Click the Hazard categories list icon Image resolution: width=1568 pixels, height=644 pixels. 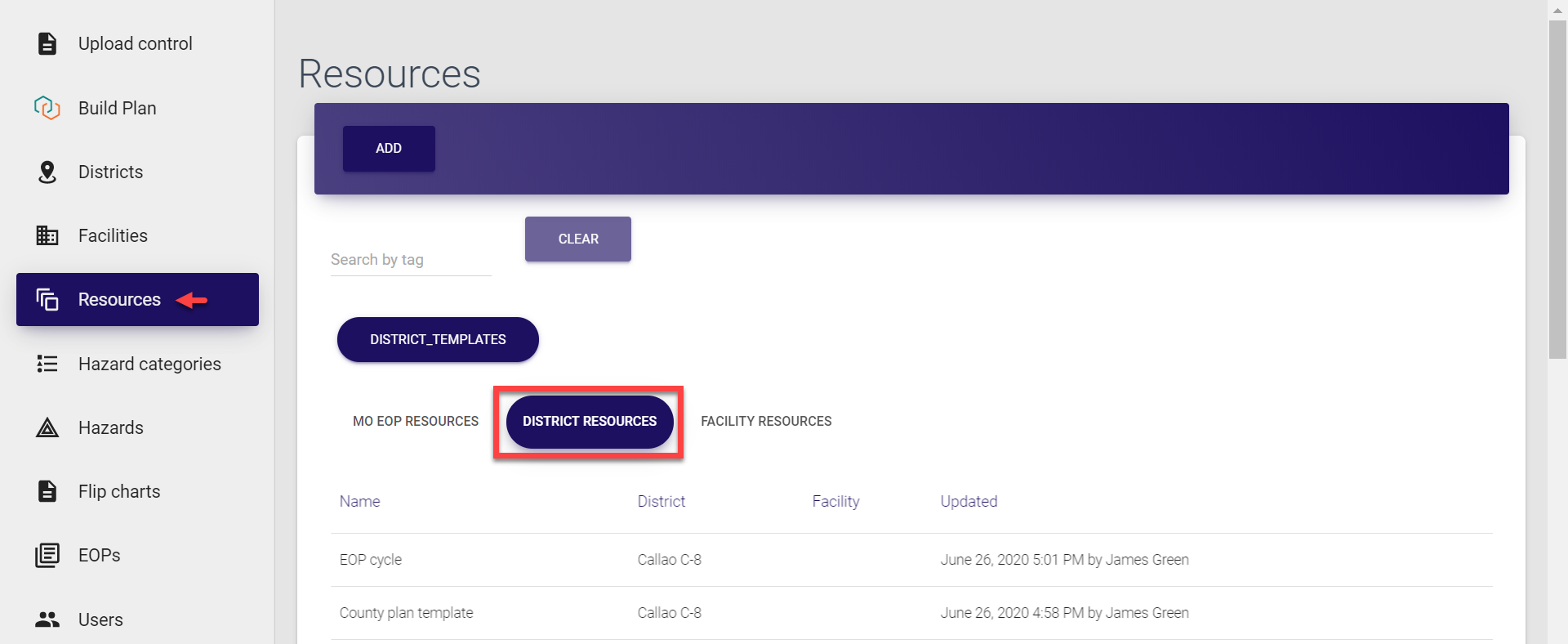click(47, 364)
